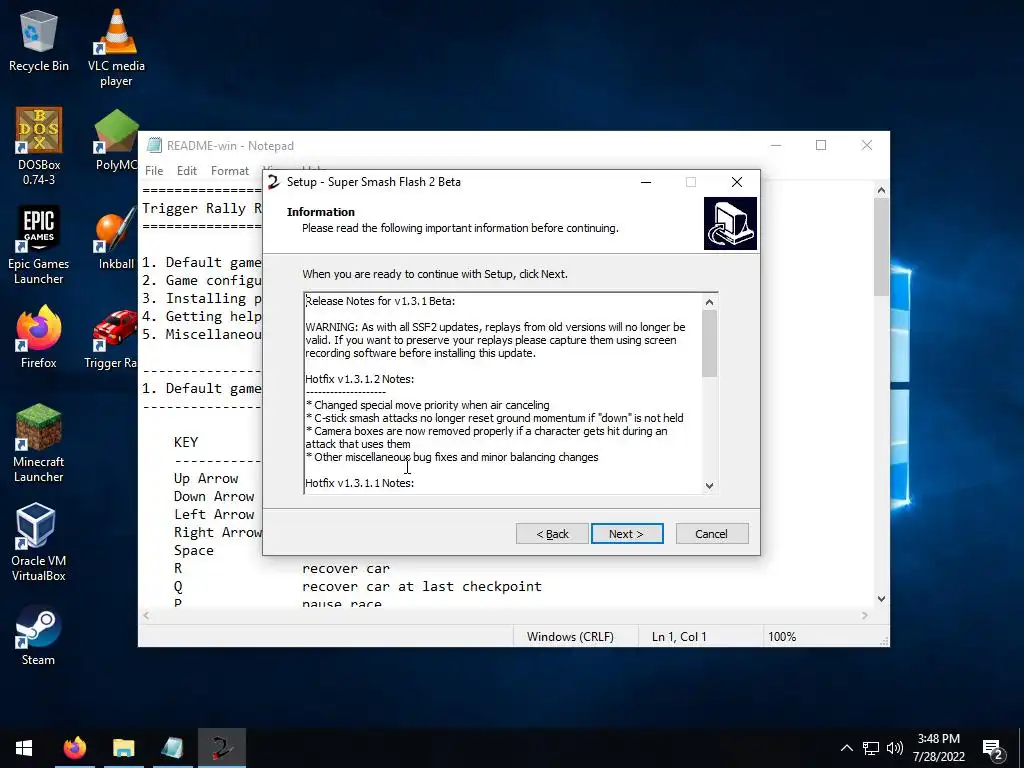
Task: Click Notepad horizontal scrollbar right arrow
Action: [x=865, y=615]
